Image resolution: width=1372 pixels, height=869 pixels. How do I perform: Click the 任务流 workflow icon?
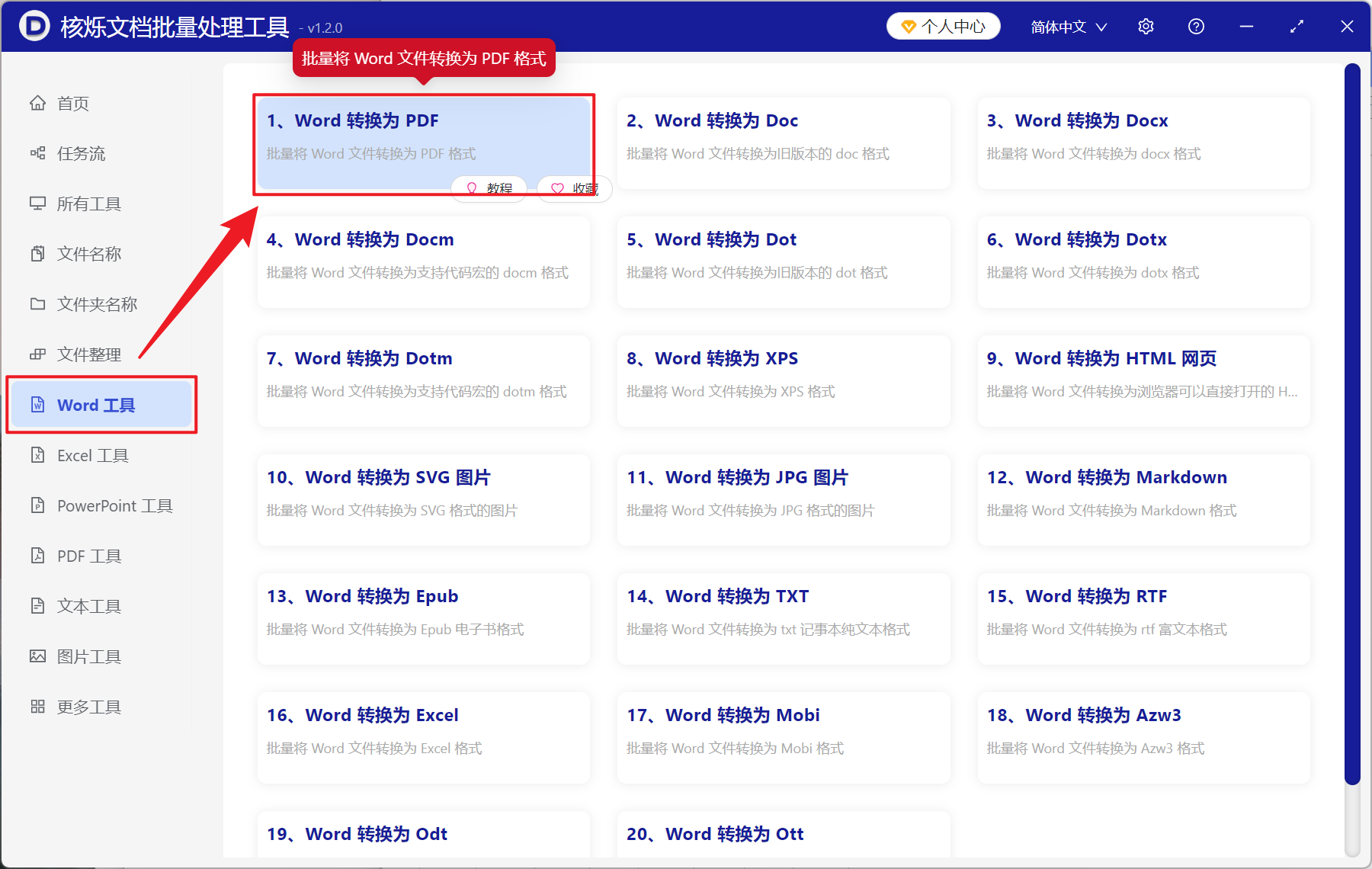pos(37,153)
